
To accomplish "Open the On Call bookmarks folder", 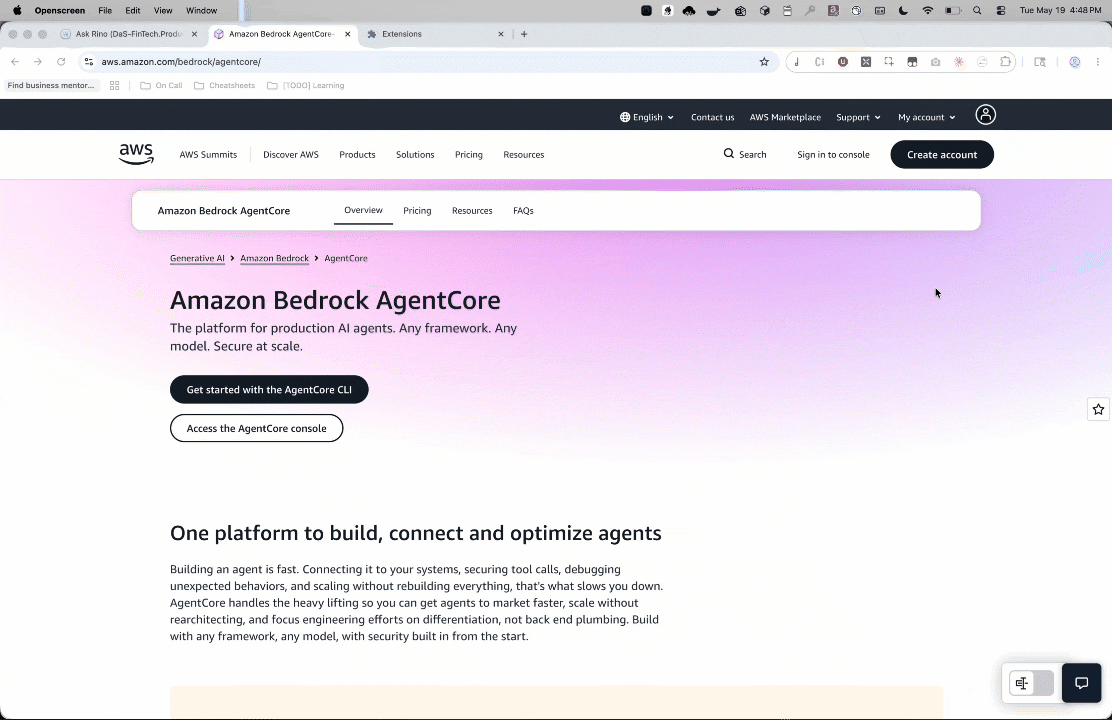I will pos(161,85).
